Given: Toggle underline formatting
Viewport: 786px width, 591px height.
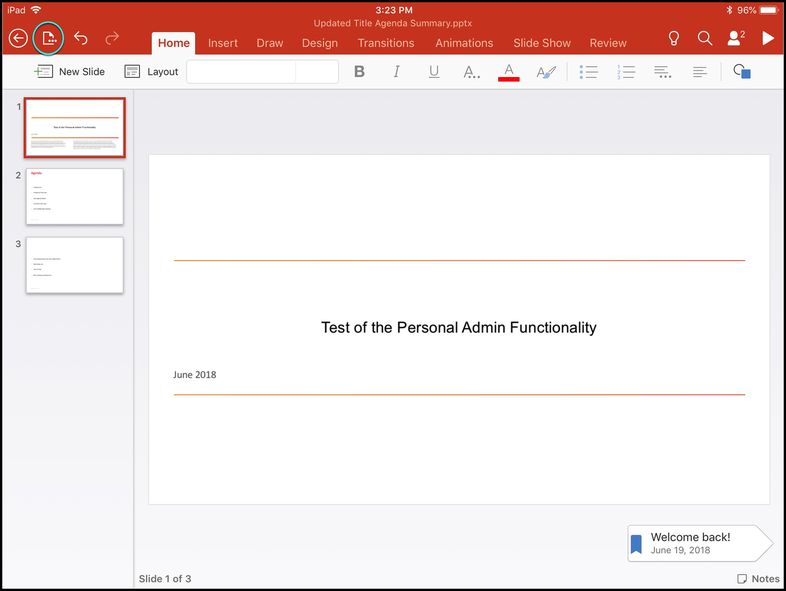Looking at the screenshot, I should [433, 72].
